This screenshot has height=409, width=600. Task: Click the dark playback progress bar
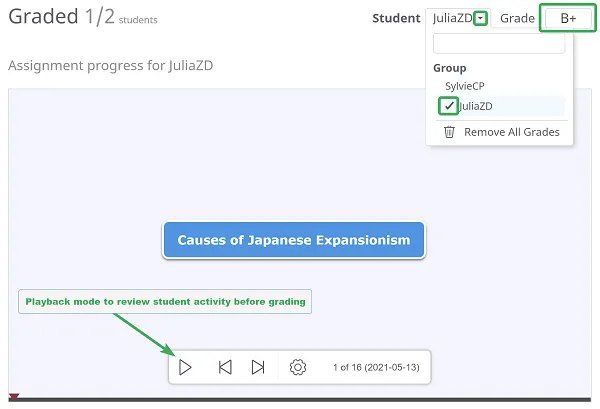(300, 400)
